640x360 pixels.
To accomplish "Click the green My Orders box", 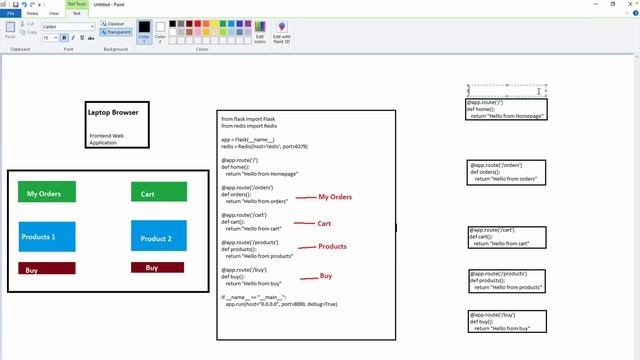I will coord(47,191).
